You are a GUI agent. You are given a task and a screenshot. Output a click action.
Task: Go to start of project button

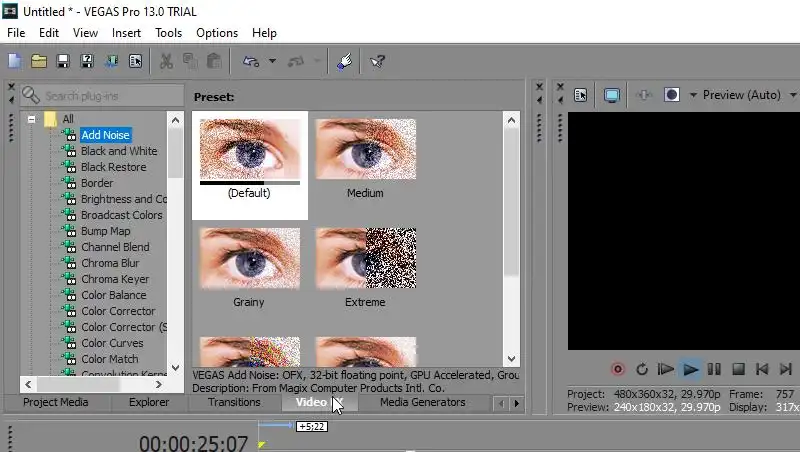[x=762, y=369]
